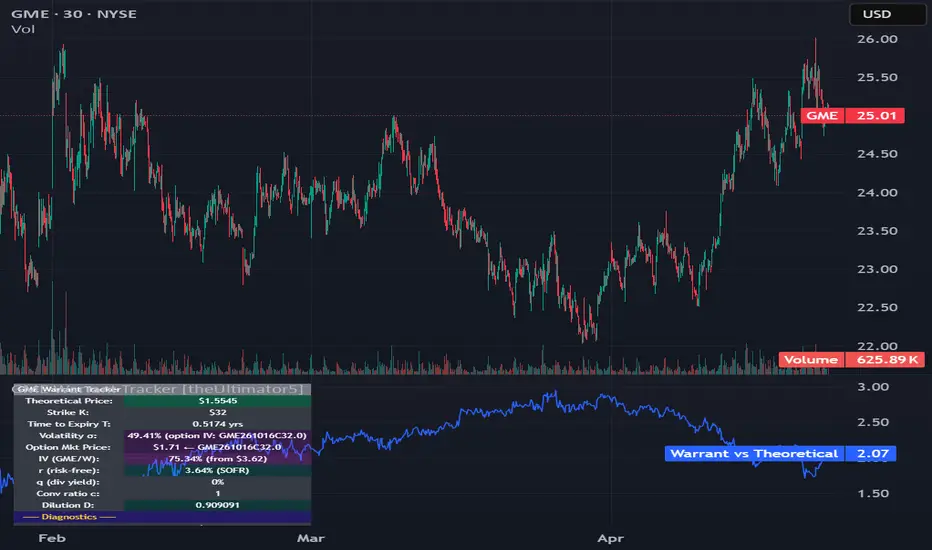Click the Volatility 49.41% option IV cell

click(218, 435)
